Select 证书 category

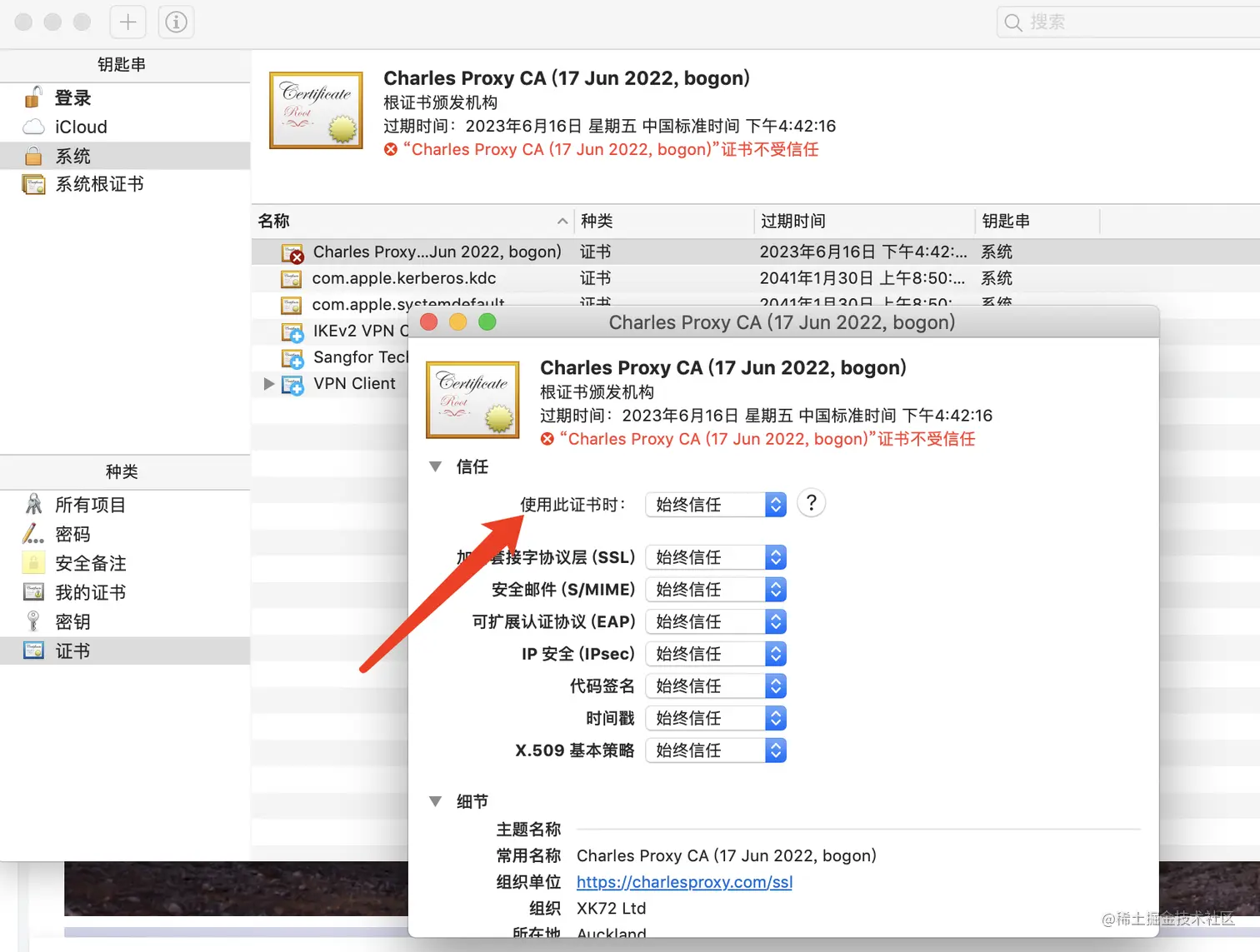(125, 650)
